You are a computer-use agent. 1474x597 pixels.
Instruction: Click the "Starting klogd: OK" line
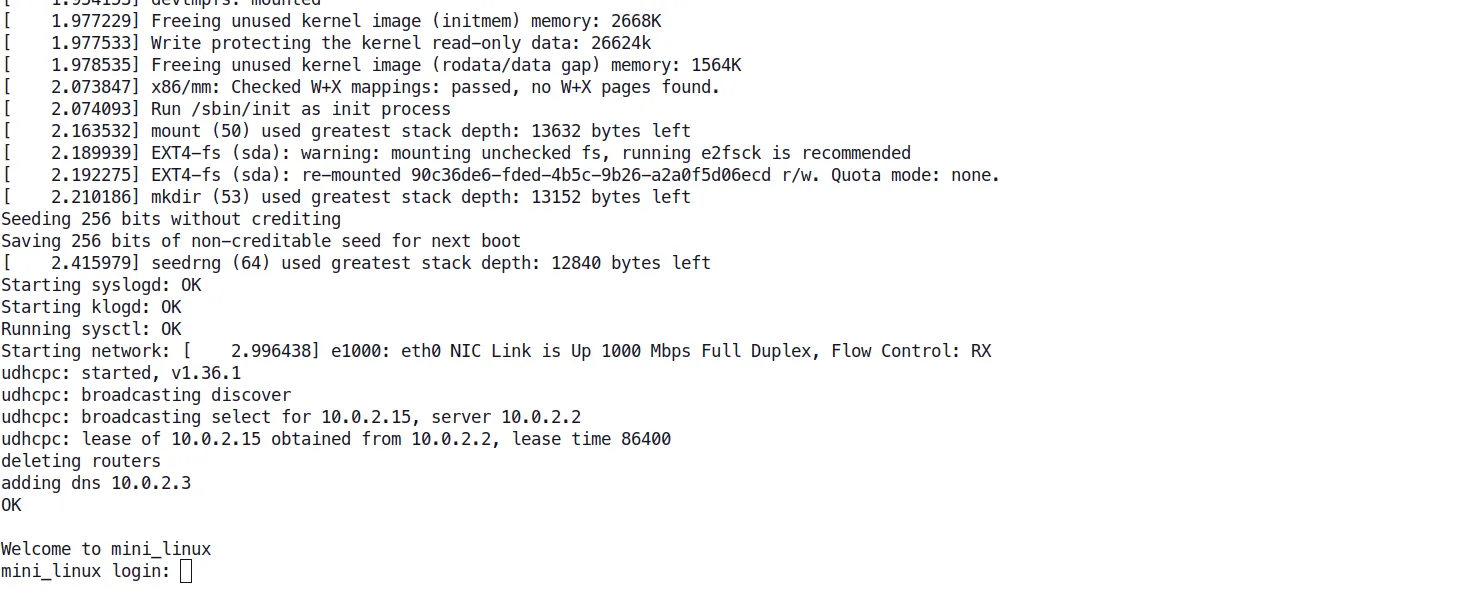point(91,307)
